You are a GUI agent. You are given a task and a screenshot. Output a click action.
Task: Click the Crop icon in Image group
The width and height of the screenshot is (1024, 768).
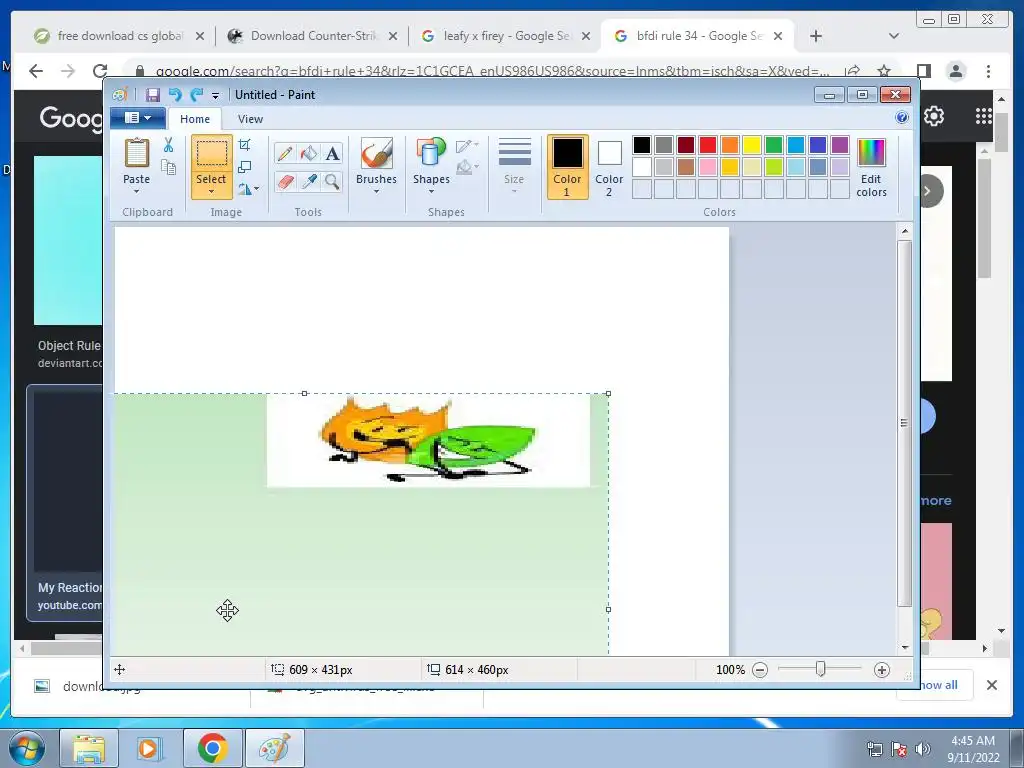245,145
